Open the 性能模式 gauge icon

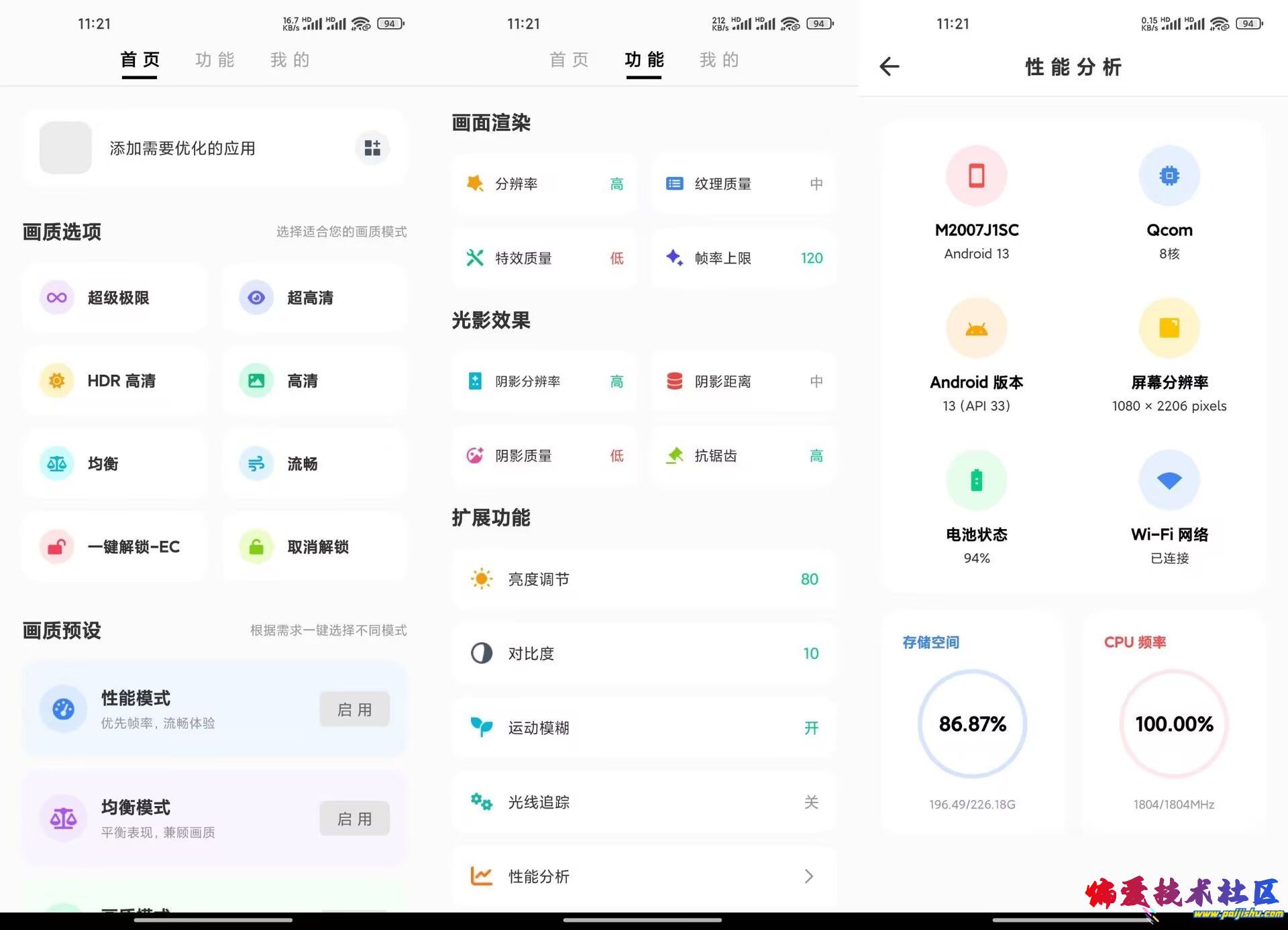[63, 709]
